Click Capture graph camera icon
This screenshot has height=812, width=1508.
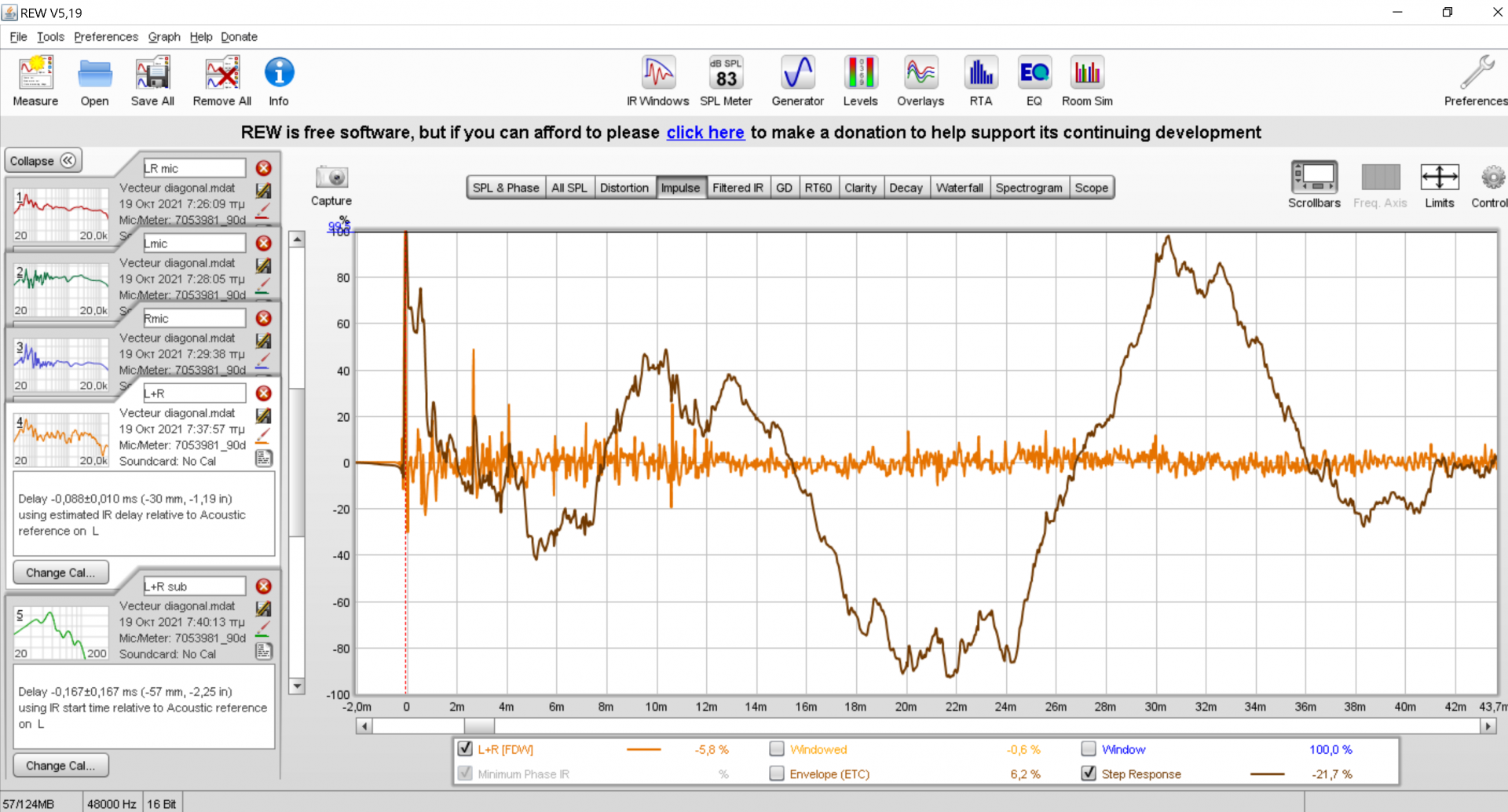click(x=331, y=177)
